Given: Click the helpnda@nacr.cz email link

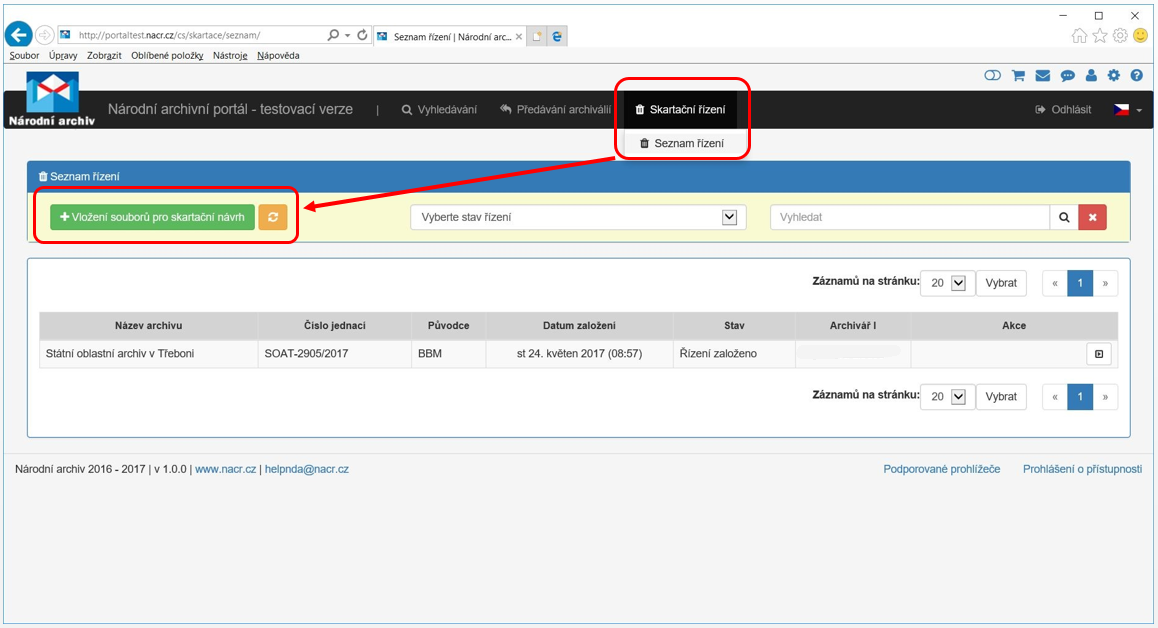Looking at the screenshot, I should coord(306,469).
